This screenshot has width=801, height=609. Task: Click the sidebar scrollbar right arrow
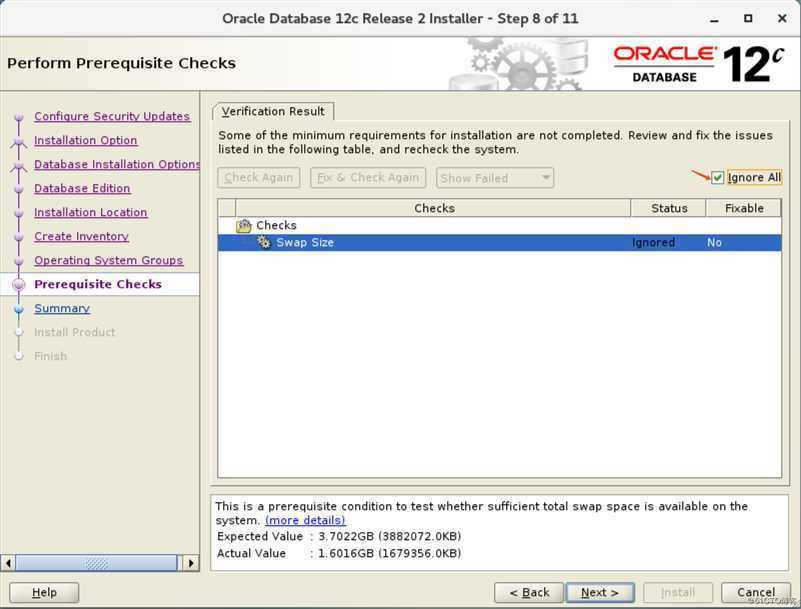pos(191,563)
